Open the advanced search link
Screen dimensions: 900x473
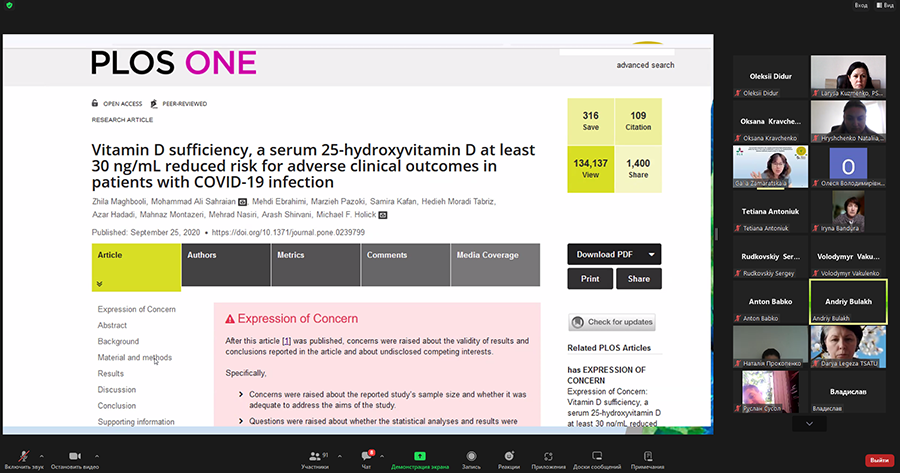645,65
